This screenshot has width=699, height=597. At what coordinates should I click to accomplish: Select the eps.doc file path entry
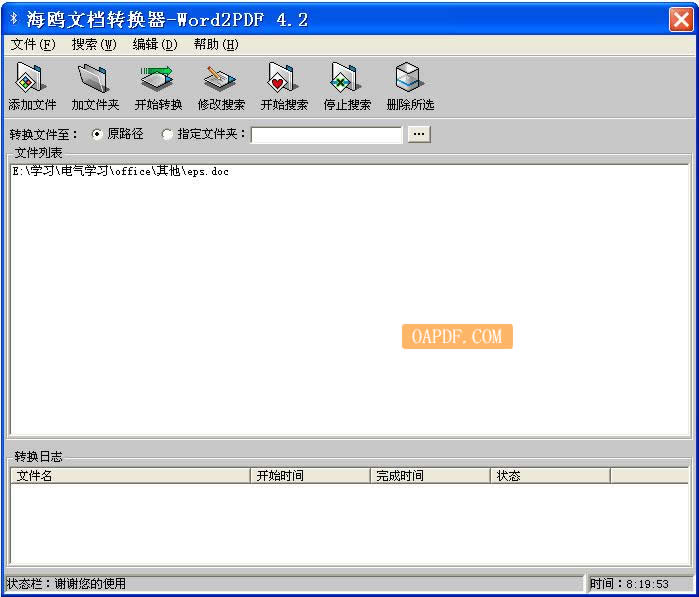[120, 171]
